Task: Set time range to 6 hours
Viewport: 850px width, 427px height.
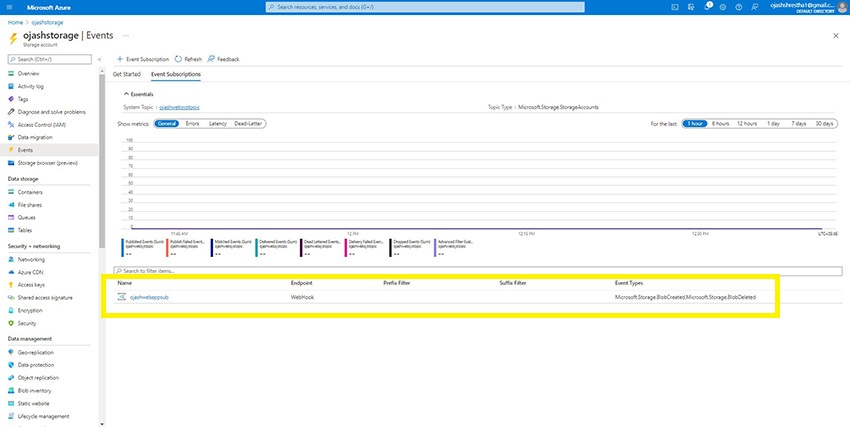Action: pyautogui.click(x=720, y=124)
